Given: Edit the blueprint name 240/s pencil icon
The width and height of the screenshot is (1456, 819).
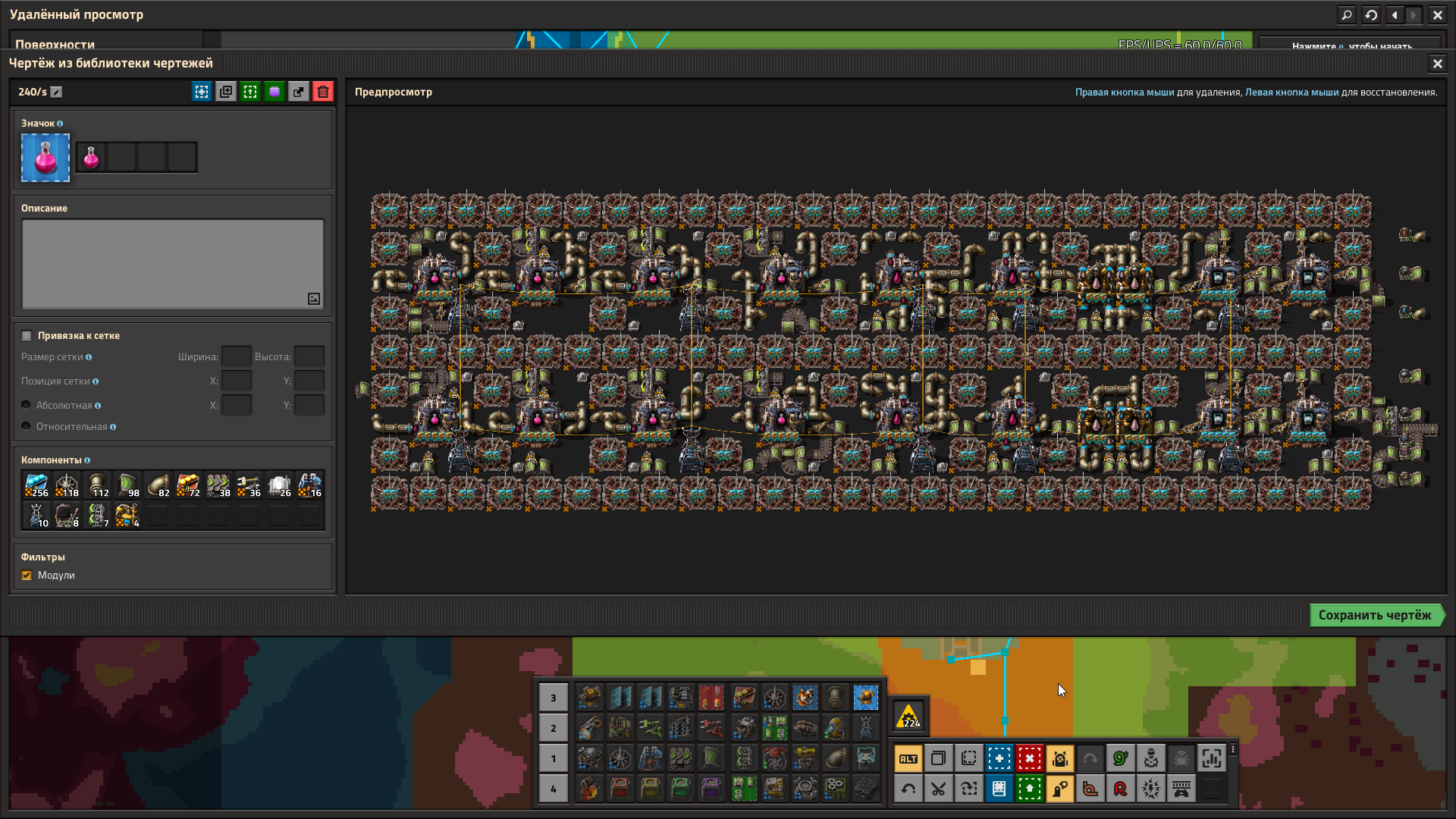Looking at the screenshot, I should click(x=56, y=92).
